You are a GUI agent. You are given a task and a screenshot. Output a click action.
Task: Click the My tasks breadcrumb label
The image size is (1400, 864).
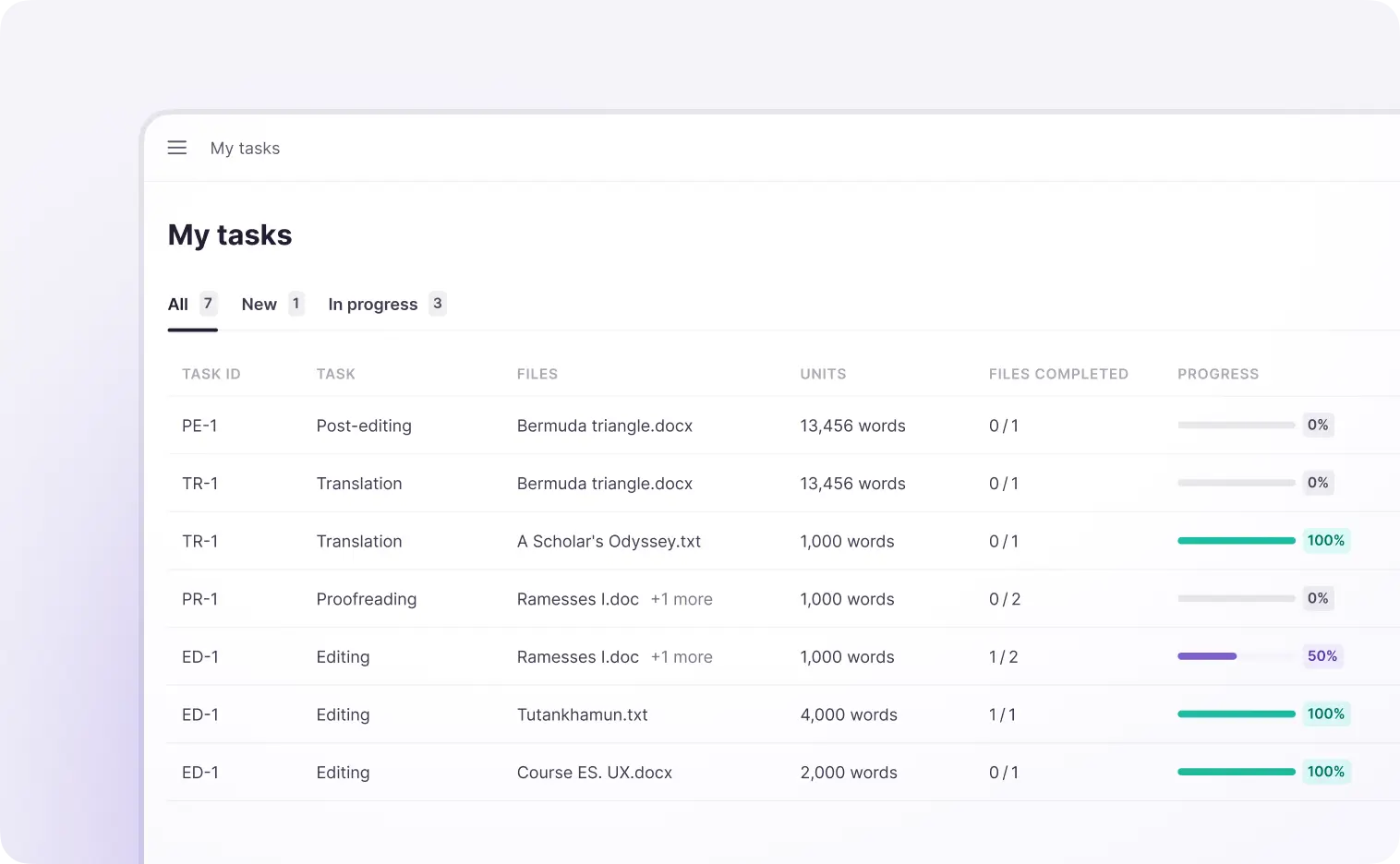245,149
